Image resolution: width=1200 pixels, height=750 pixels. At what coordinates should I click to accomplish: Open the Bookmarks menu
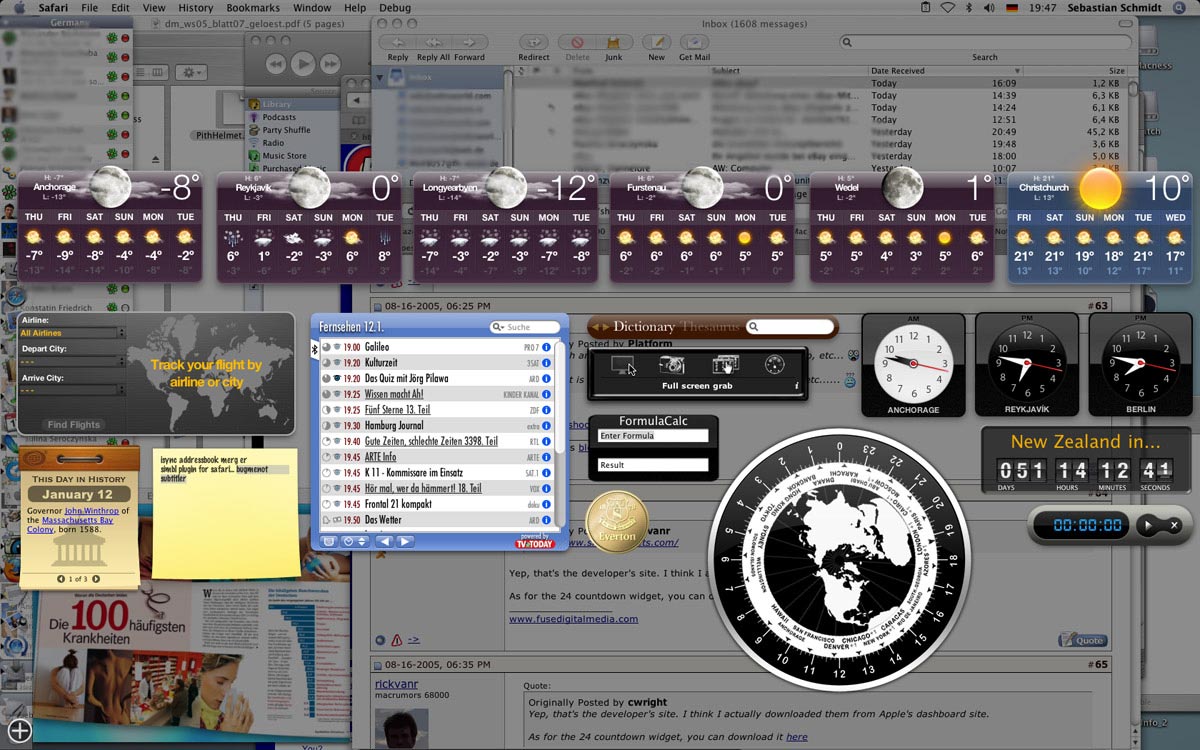(x=253, y=7)
